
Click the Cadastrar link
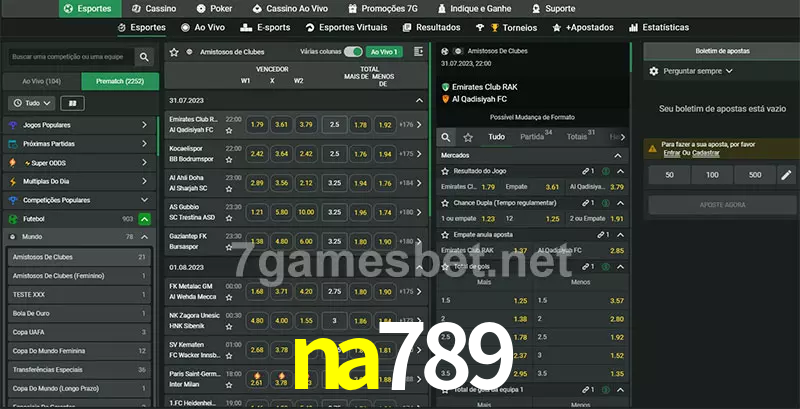[706, 153]
